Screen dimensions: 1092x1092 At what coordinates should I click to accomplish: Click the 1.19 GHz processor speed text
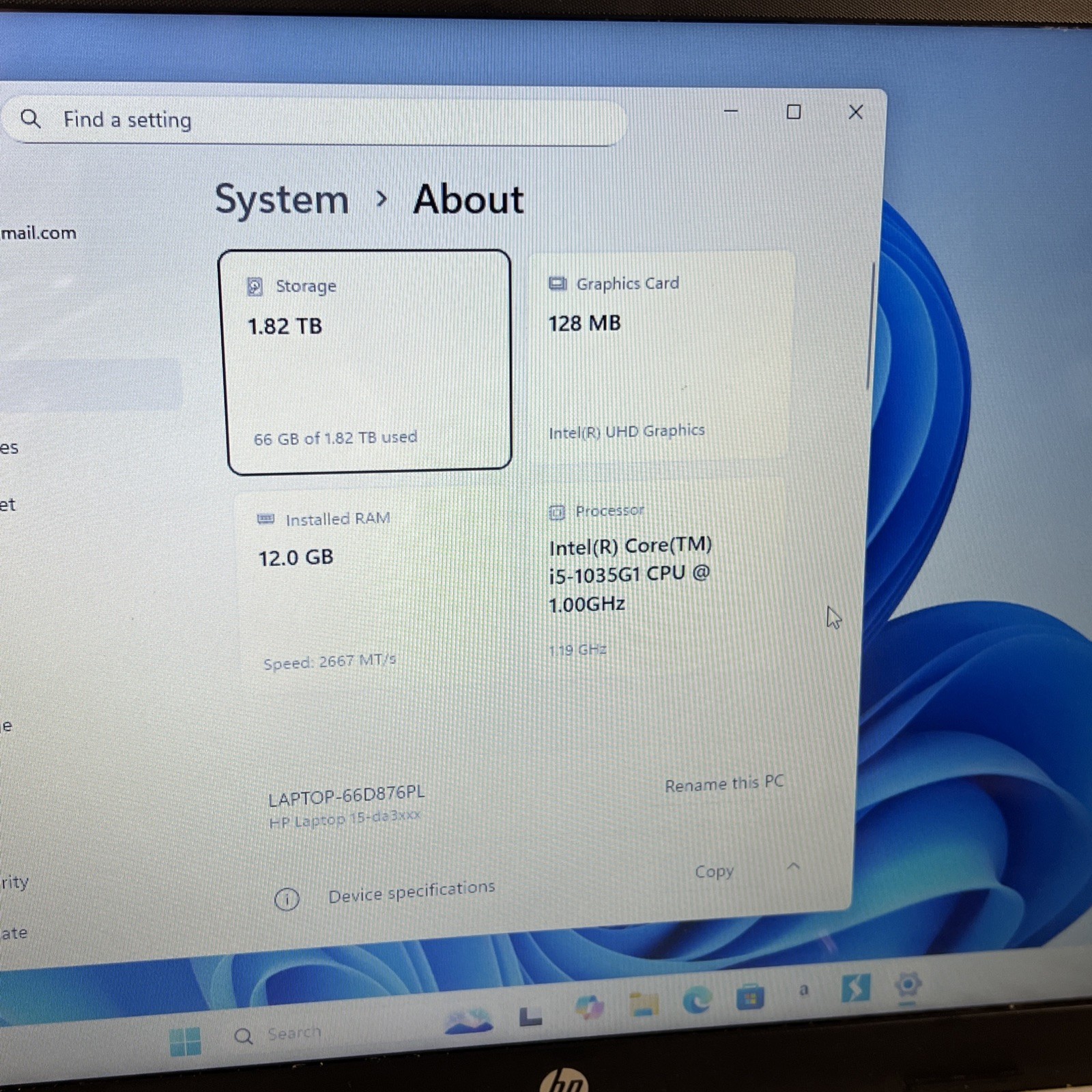click(577, 650)
